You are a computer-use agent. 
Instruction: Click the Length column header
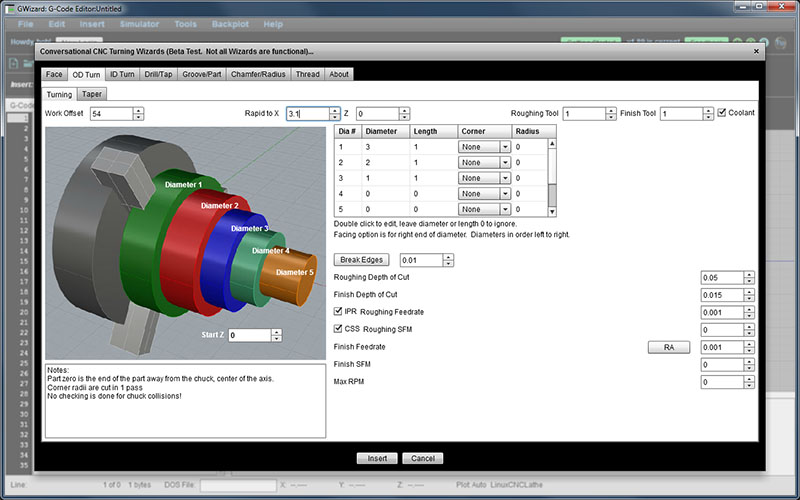(434, 132)
